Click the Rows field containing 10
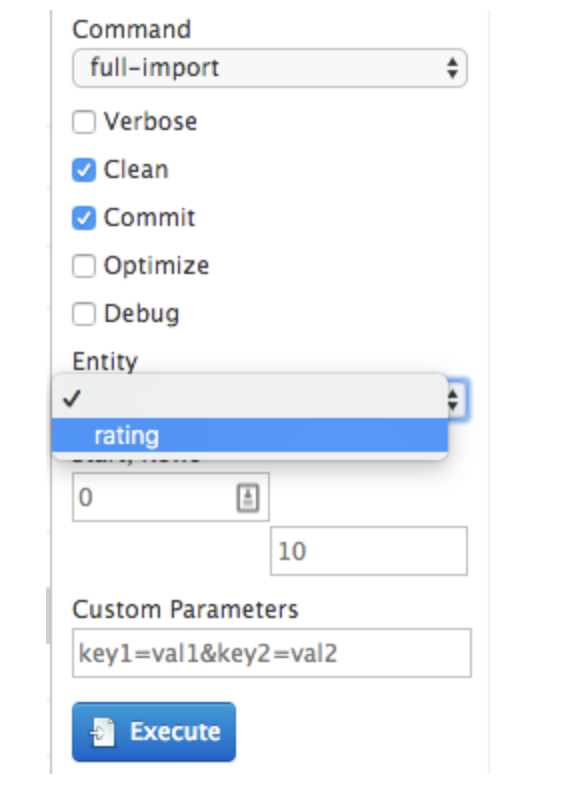588x788 pixels. click(369, 551)
